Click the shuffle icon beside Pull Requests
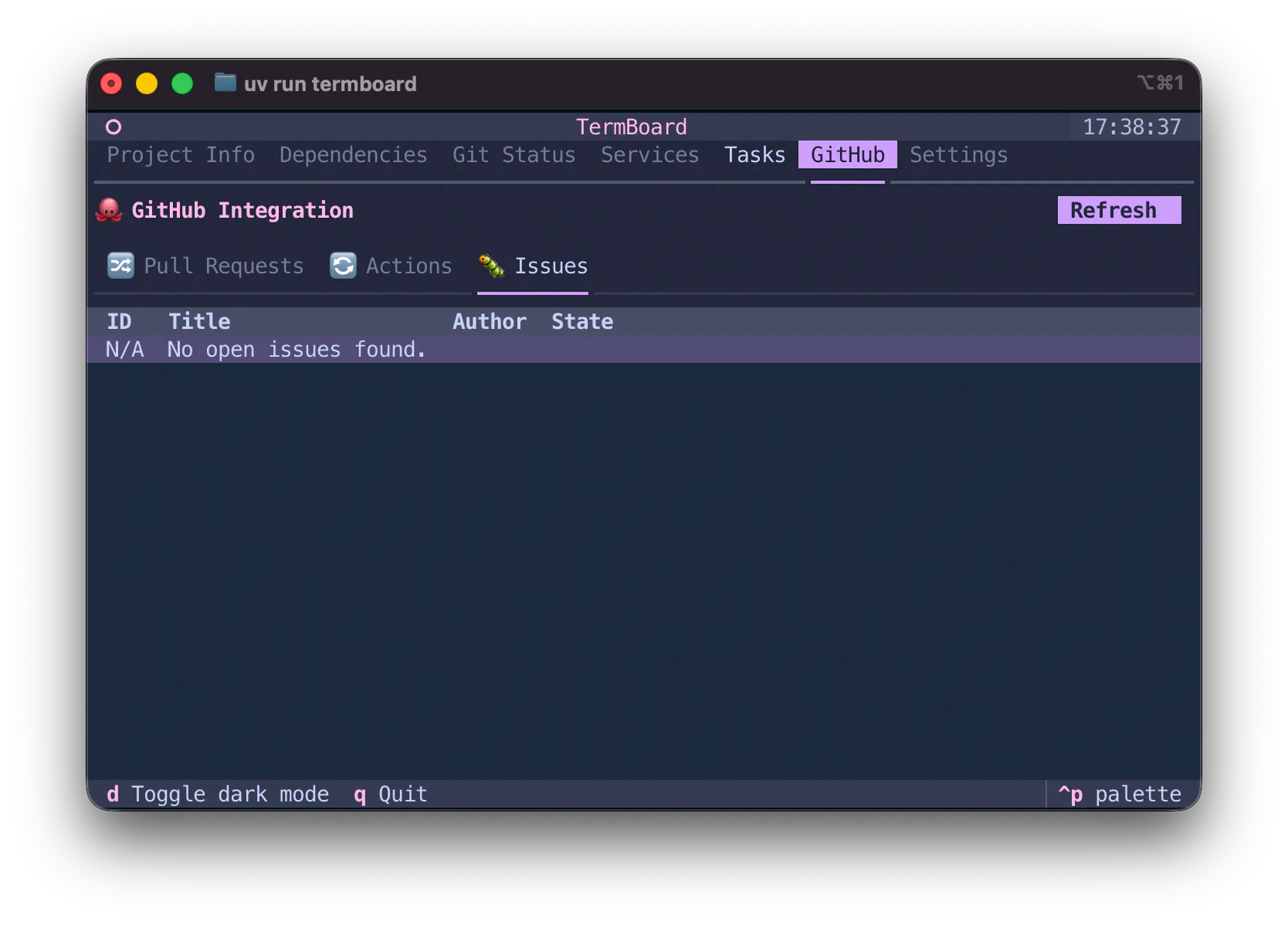This screenshot has height=925, width=1288. [120, 266]
